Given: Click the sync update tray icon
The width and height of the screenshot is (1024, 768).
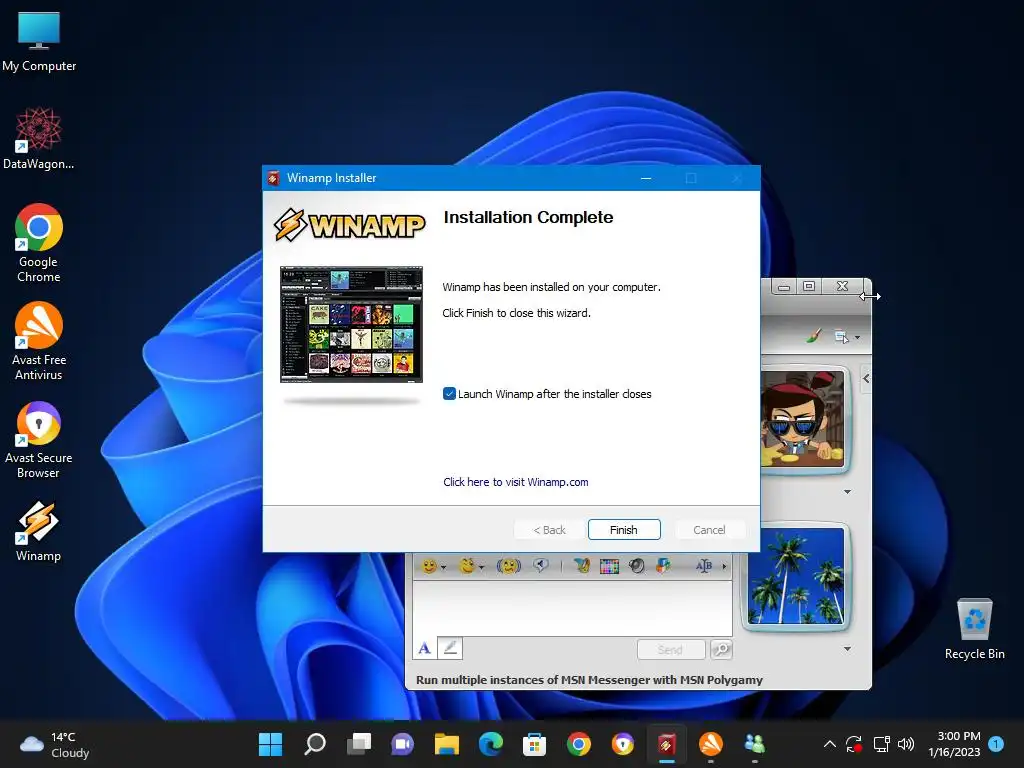Looking at the screenshot, I should (854, 744).
